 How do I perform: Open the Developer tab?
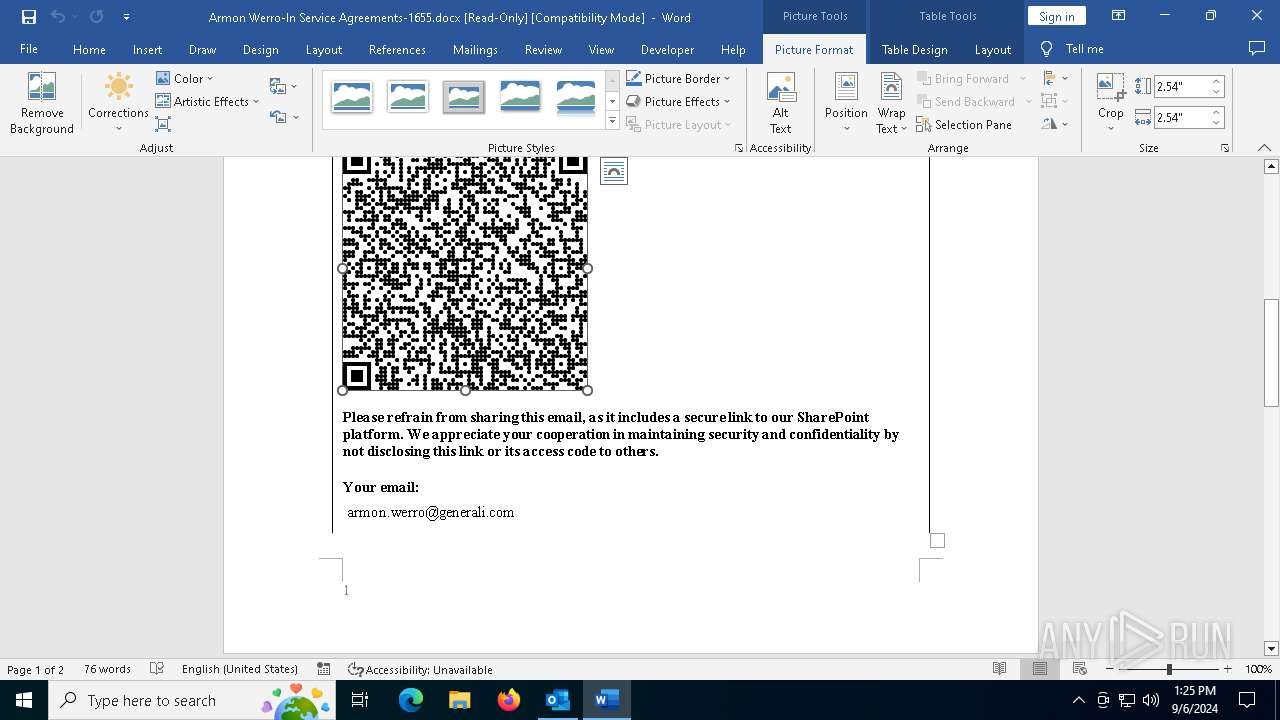pyautogui.click(x=667, y=49)
